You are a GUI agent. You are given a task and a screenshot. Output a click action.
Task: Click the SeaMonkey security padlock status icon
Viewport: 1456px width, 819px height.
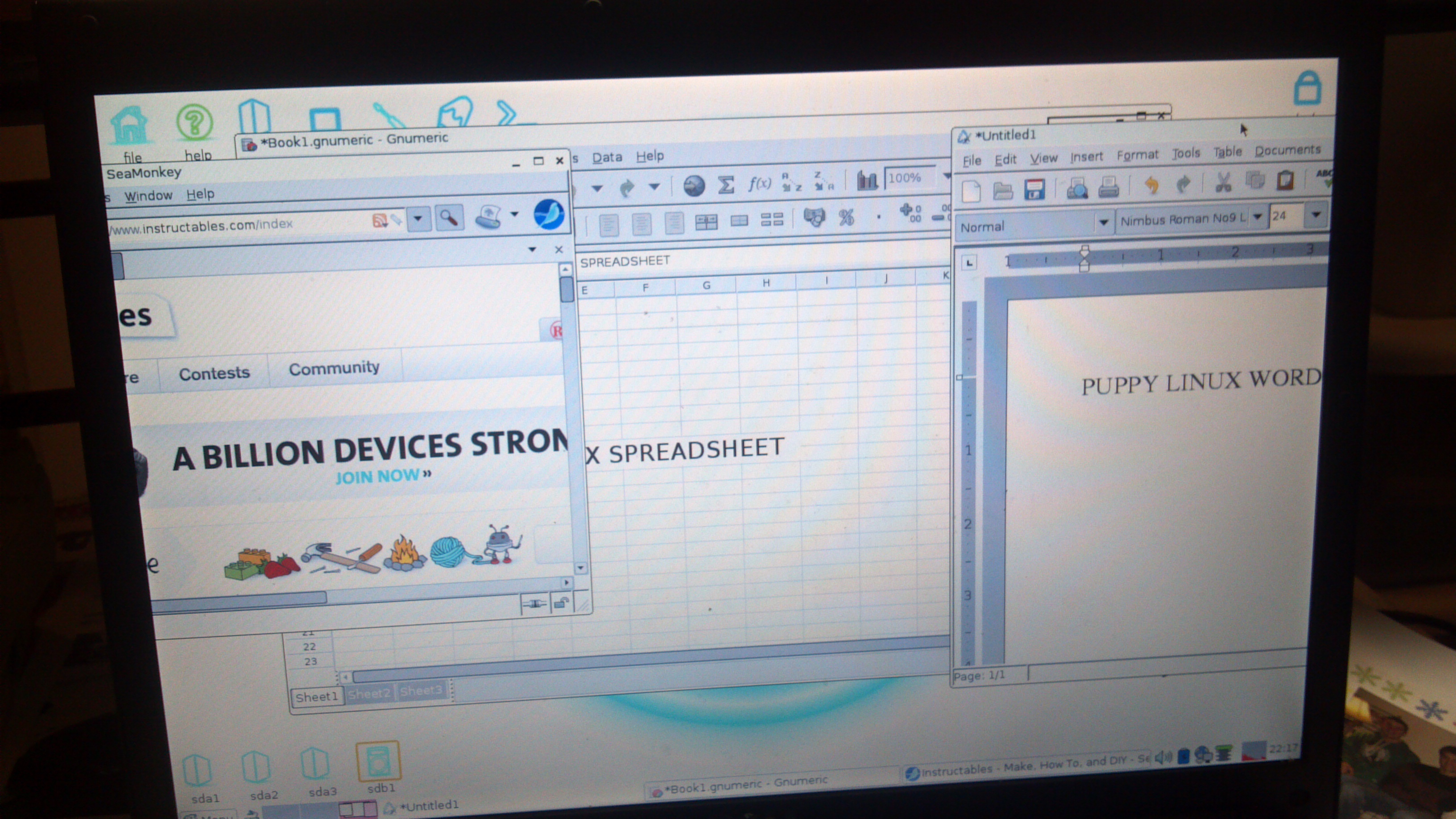coord(561,603)
